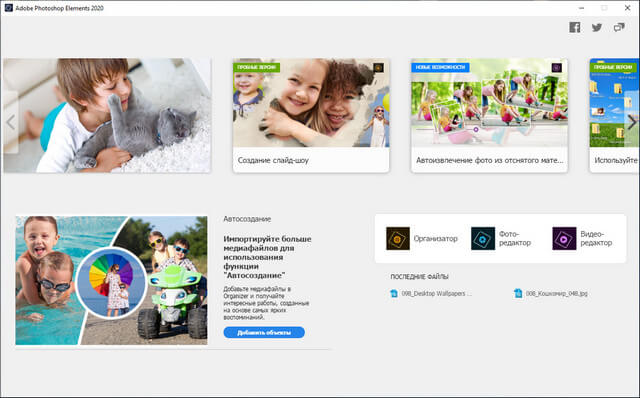Viewport: 640px width, 398px height.
Task: Click the Создание слайд-шоу caption
Action: (273, 160)
